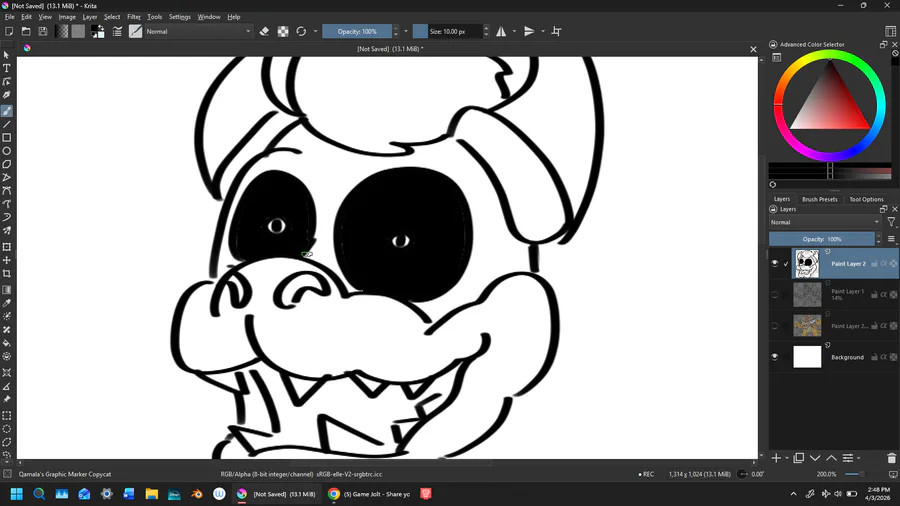Image resolution: width=900 pixels, height=506 pixels.
Task: Open the Filter menu
Action: (134, 17)
